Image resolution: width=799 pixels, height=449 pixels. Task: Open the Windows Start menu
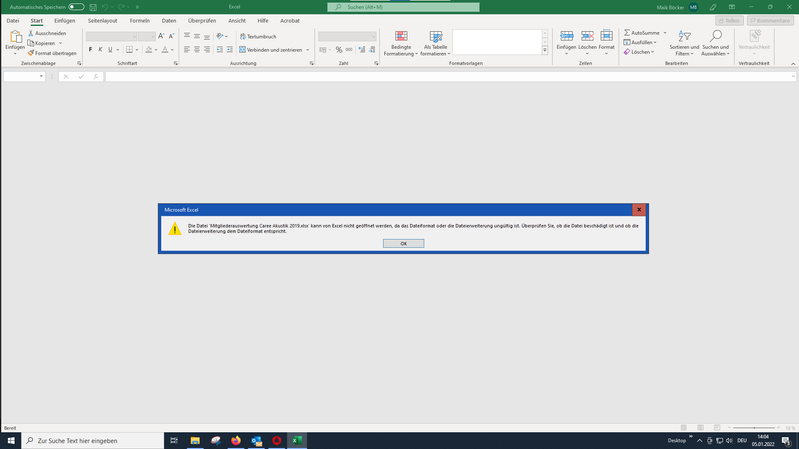[11, 440]
